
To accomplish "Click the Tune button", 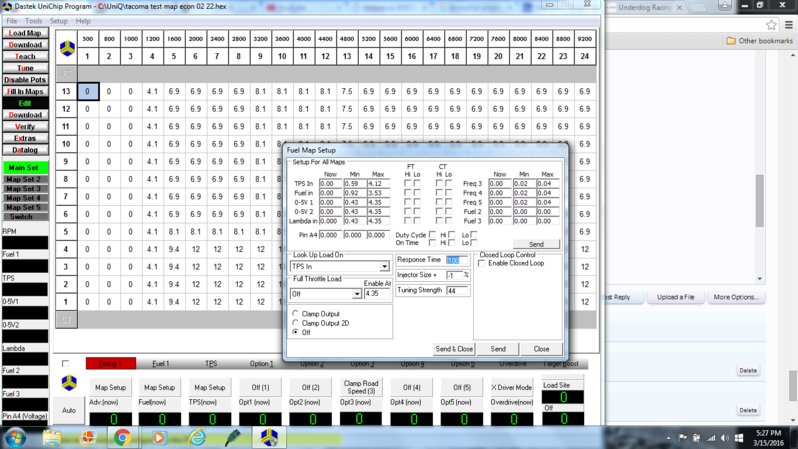I will 25,68.
